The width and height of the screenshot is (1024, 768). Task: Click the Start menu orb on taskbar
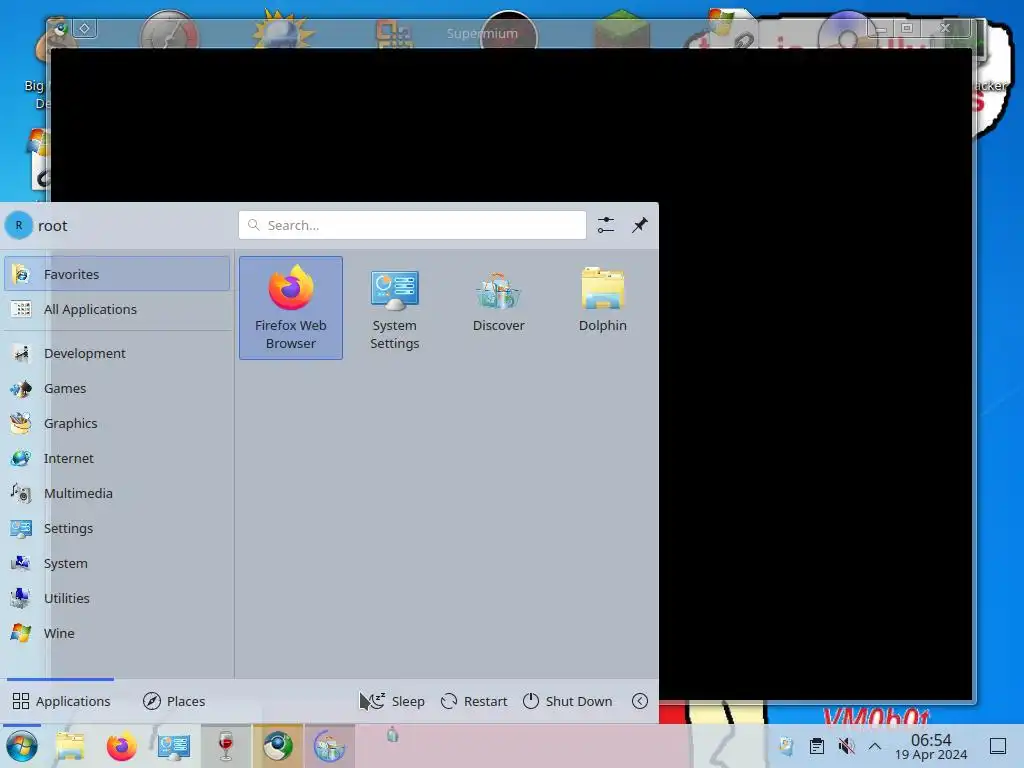click(x=22, y=746)
